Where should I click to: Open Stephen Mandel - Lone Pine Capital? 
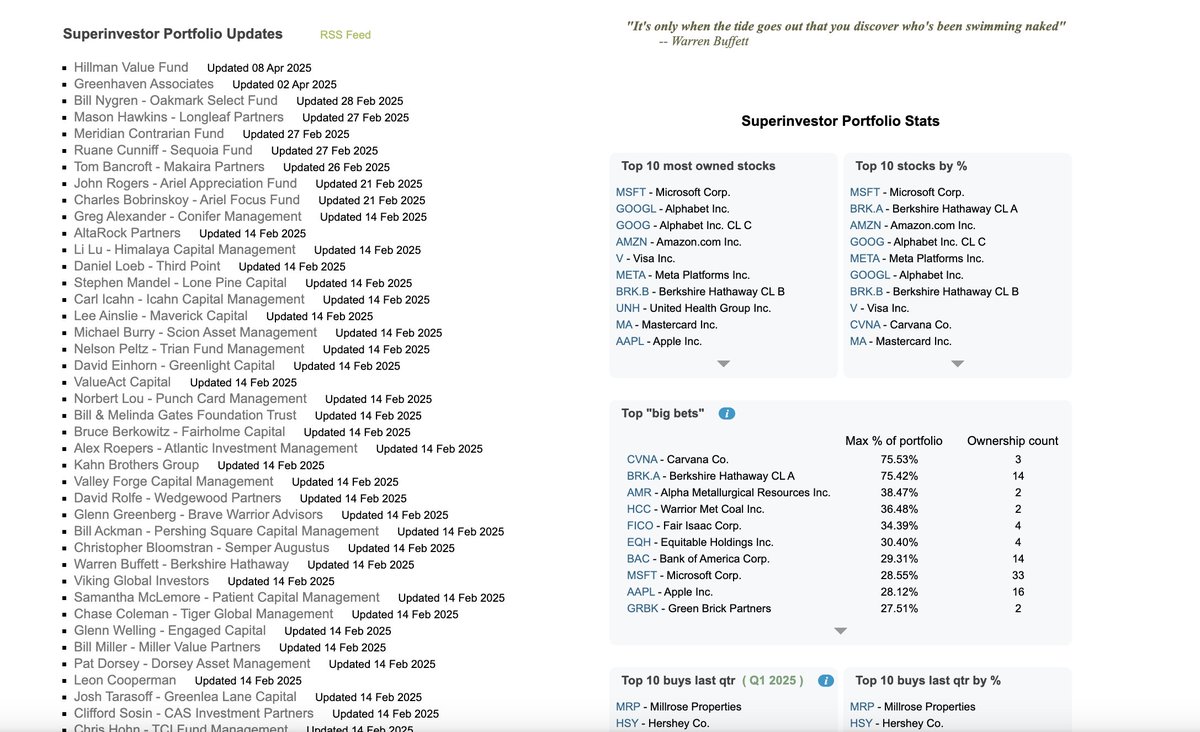180,282
